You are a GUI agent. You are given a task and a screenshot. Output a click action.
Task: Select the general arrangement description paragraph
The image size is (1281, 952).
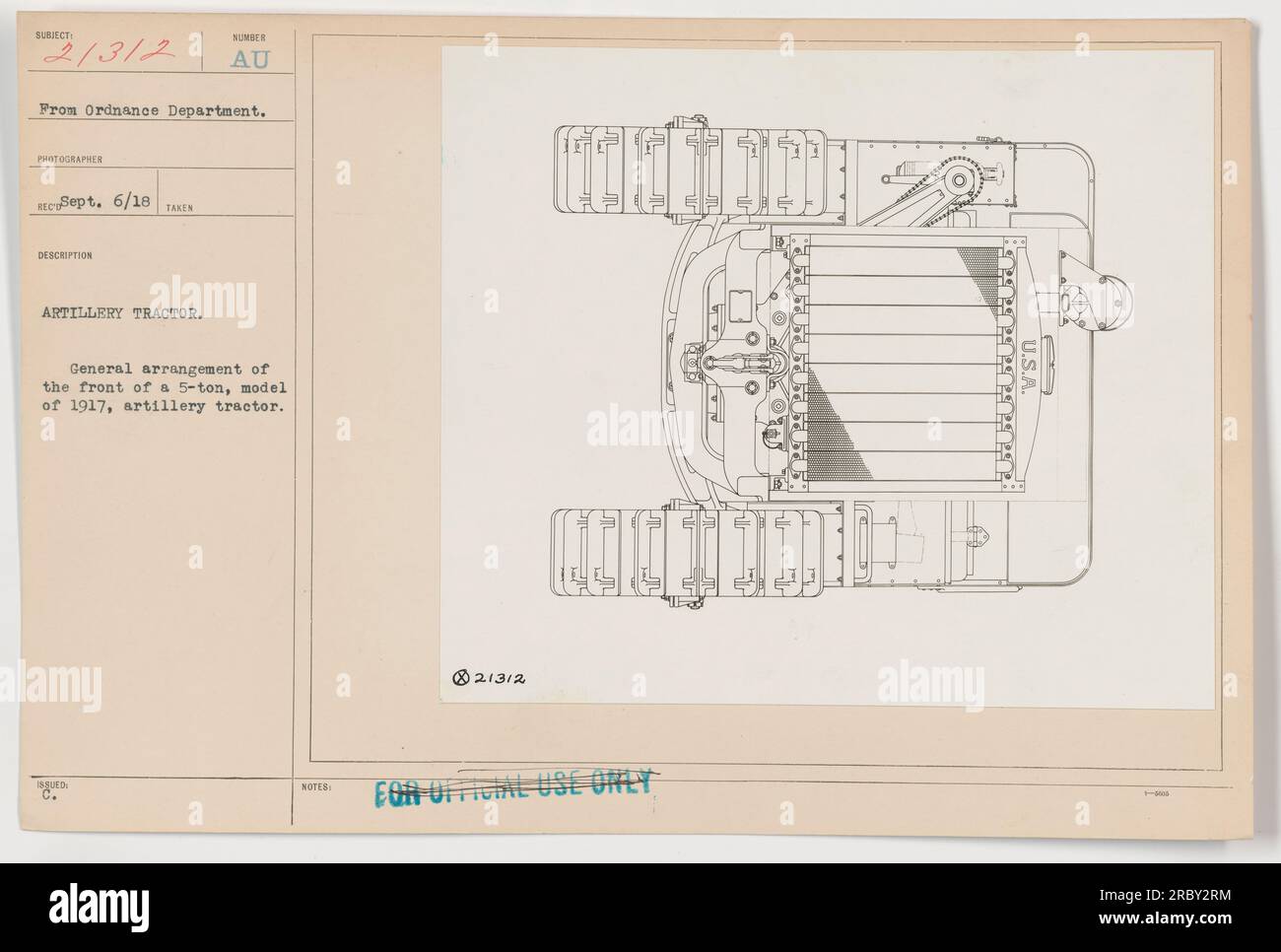pos(164,386)
